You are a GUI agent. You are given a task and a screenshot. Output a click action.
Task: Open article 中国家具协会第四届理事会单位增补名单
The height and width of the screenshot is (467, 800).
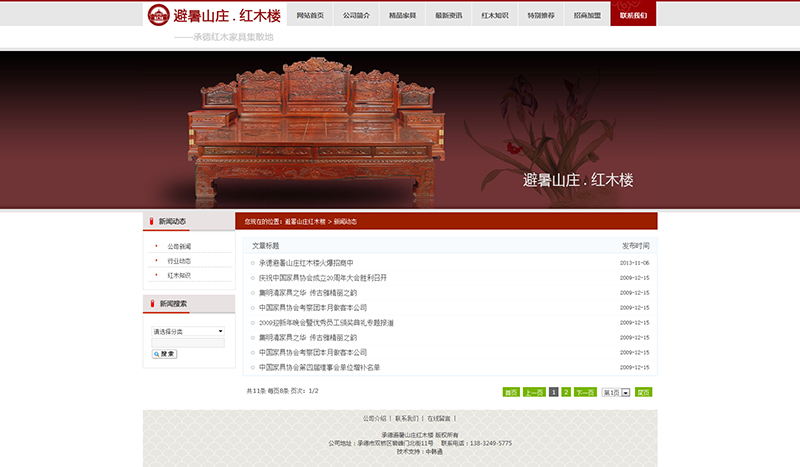319,367
